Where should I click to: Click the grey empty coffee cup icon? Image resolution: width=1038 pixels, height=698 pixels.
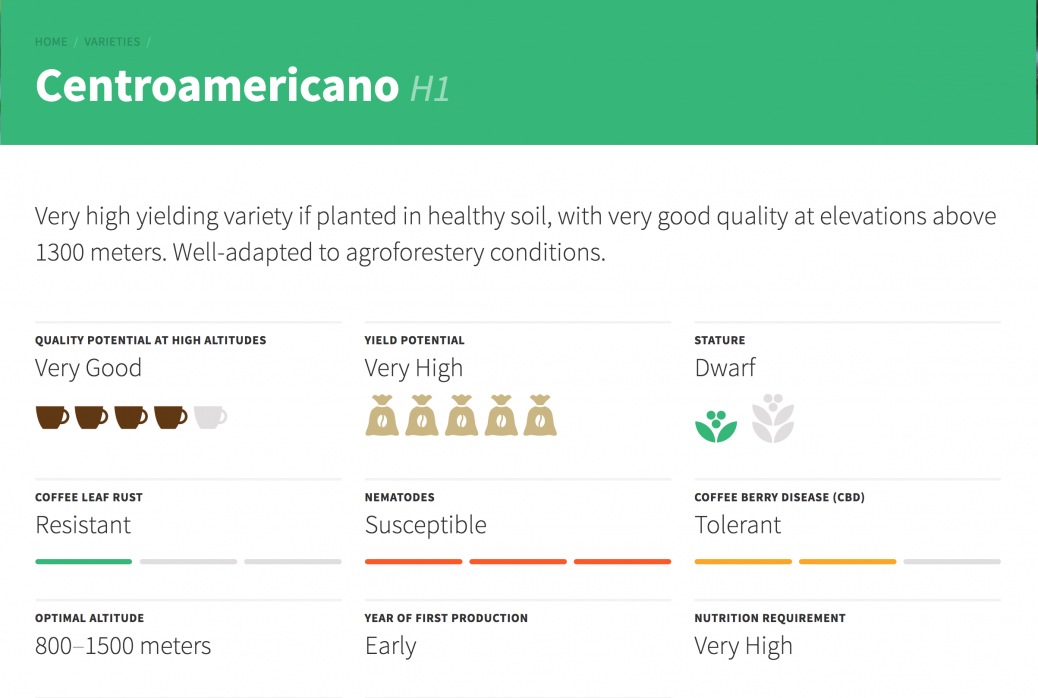(211, 417)
